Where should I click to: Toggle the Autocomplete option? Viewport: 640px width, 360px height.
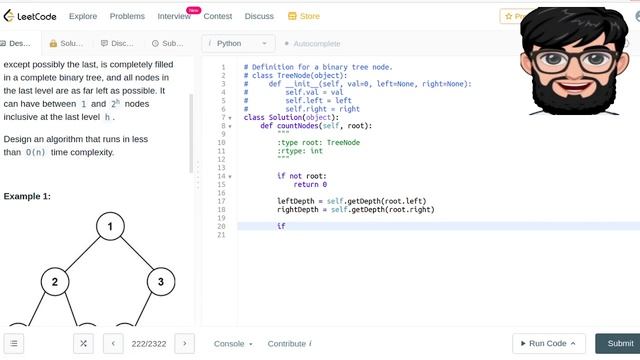[313, 44]
